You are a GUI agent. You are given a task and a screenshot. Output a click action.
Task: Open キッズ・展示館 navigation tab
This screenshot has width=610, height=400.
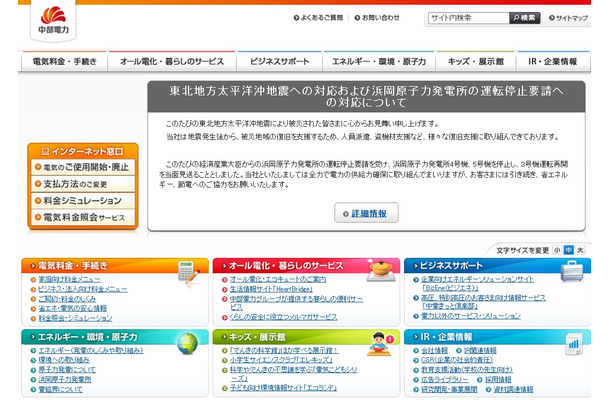click(x=476, y=61)
